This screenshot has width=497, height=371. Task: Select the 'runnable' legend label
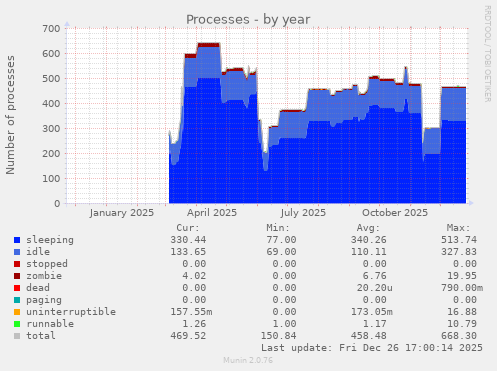[x=50, y=324]
